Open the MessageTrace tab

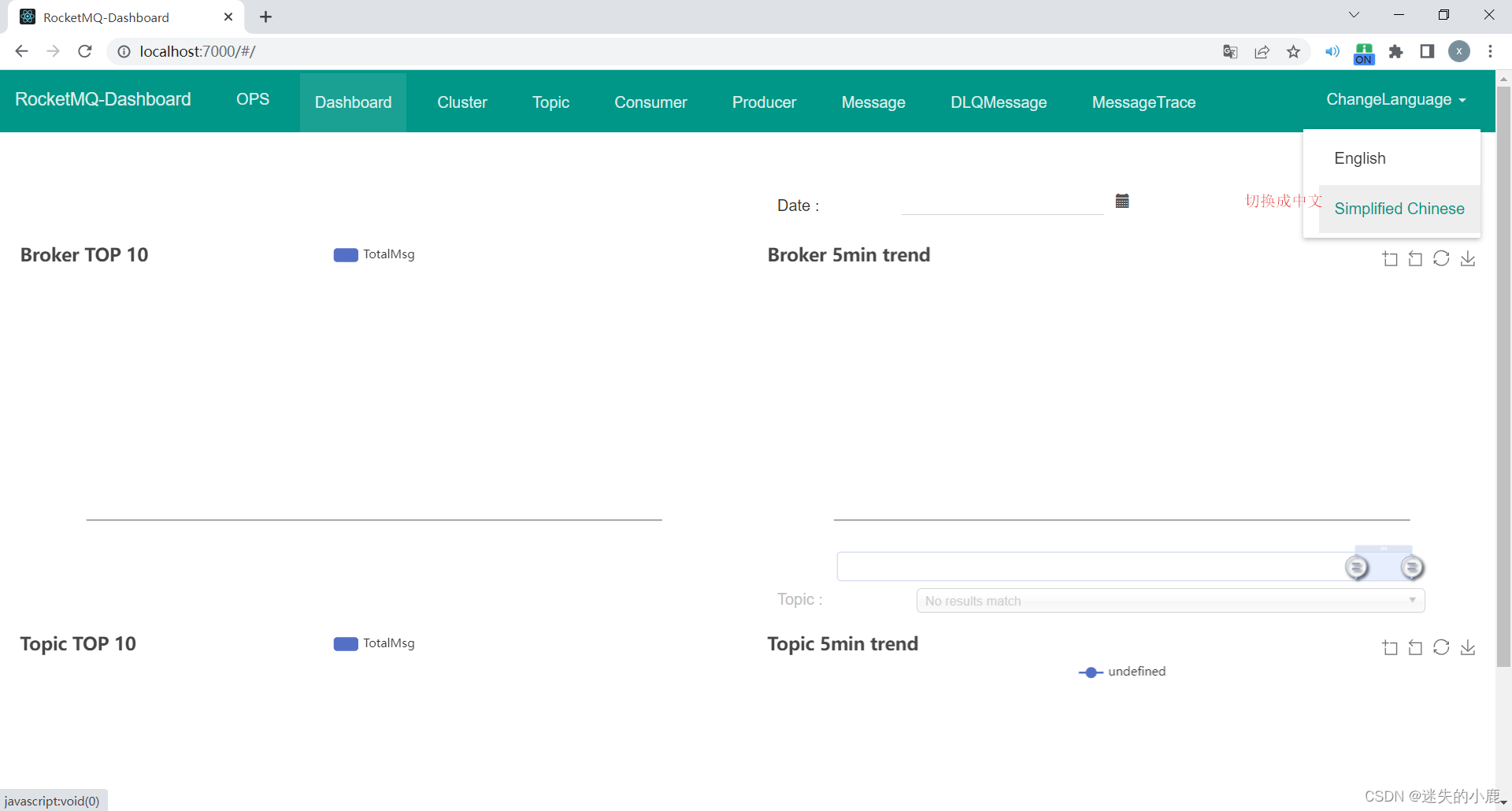pyautogui.click(x=1143, y=102)
